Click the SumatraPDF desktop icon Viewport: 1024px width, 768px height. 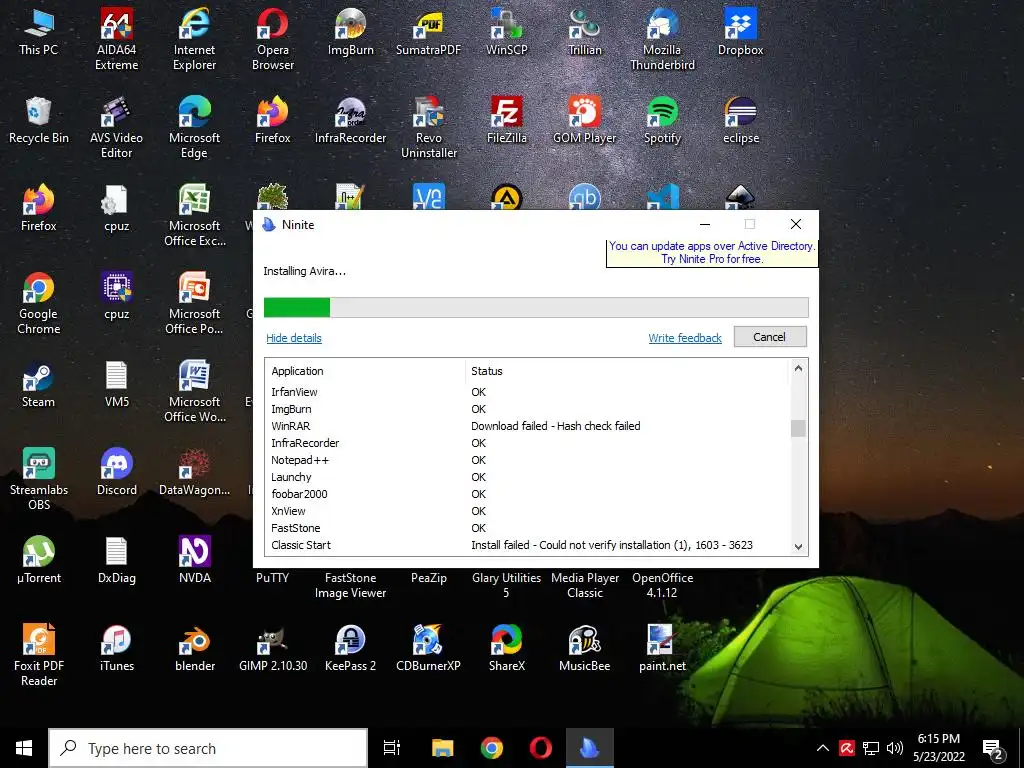428,33
